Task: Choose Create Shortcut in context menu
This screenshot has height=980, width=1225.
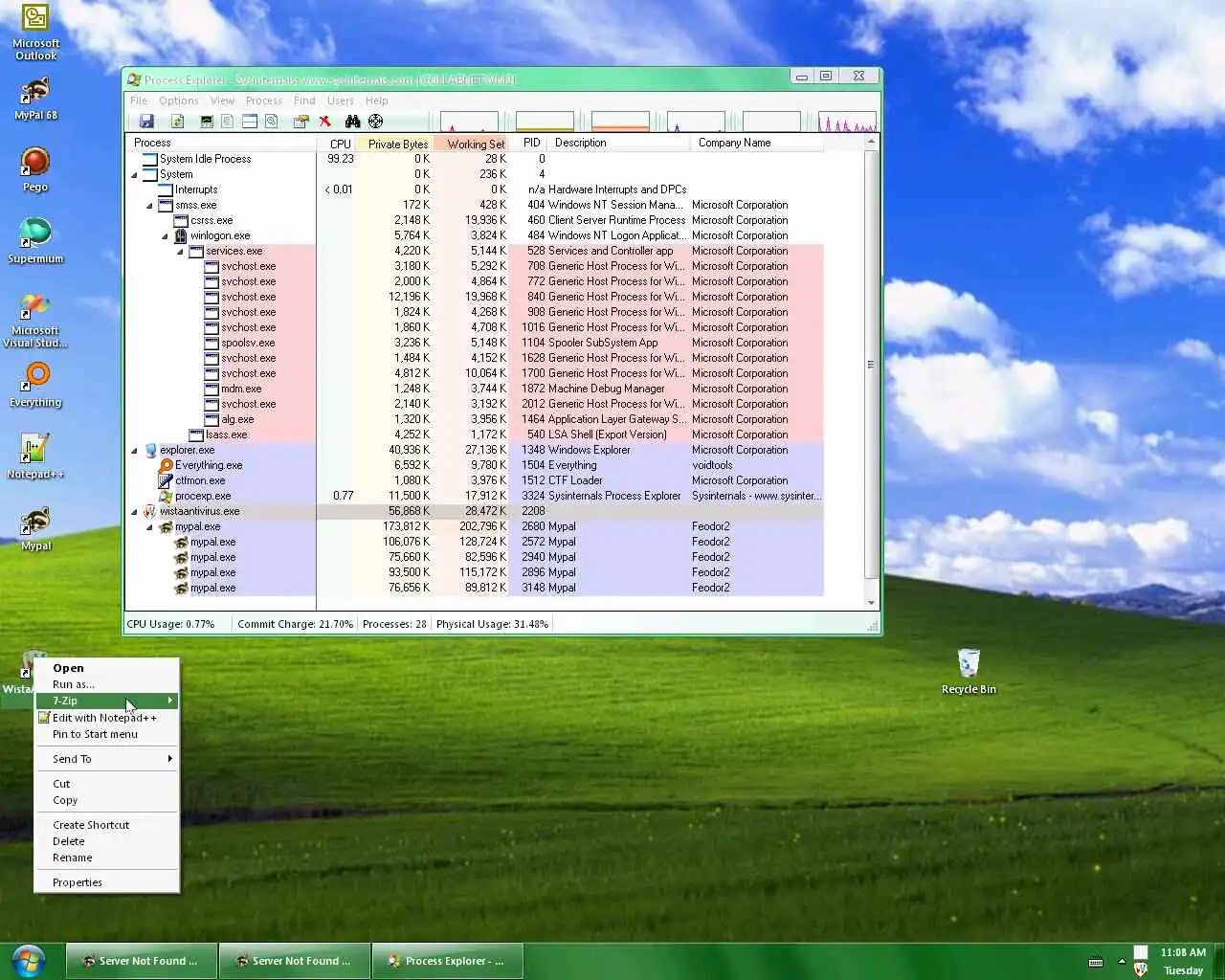Action: coord(106,825)
